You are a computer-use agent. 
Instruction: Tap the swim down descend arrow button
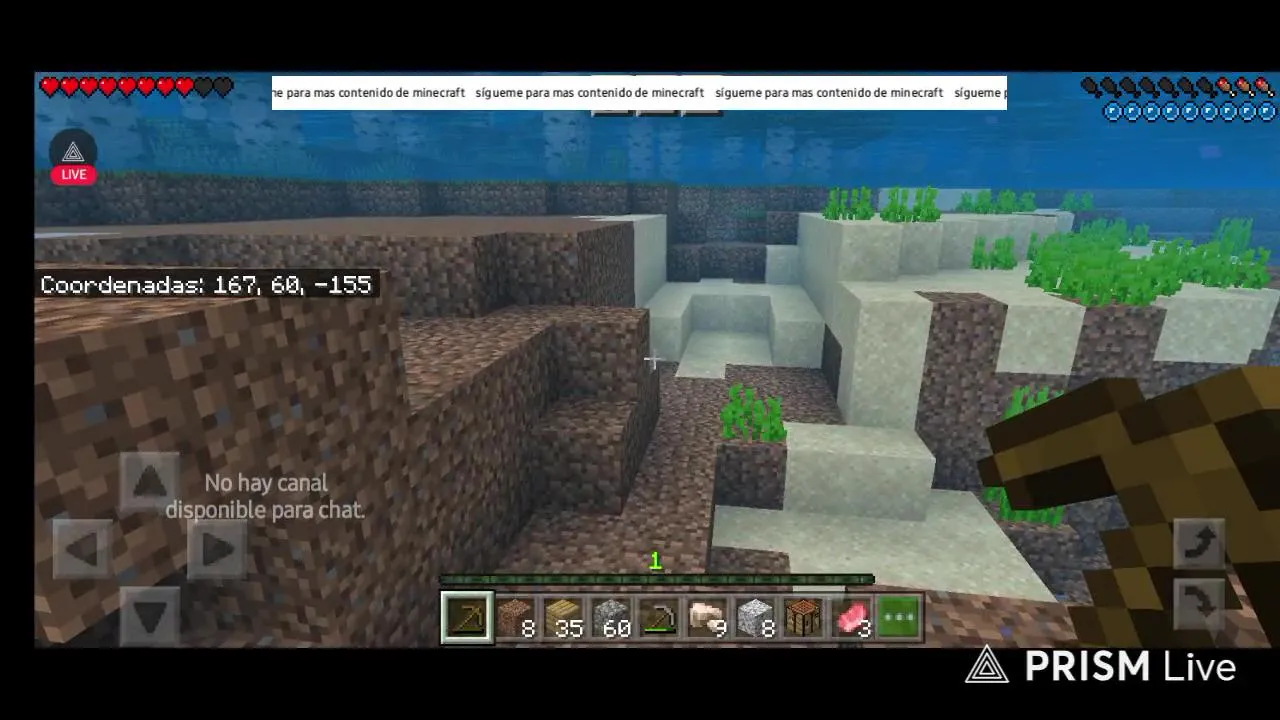tap(1200, 602)
